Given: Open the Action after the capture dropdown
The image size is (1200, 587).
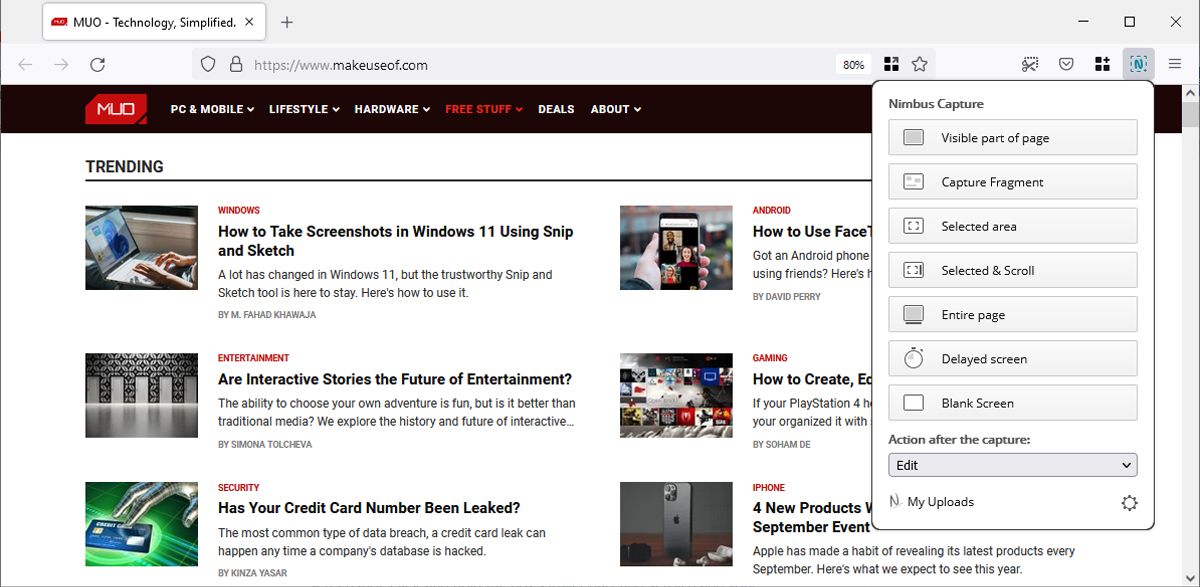Looking at the screenshot, I should coord(1012,465).
